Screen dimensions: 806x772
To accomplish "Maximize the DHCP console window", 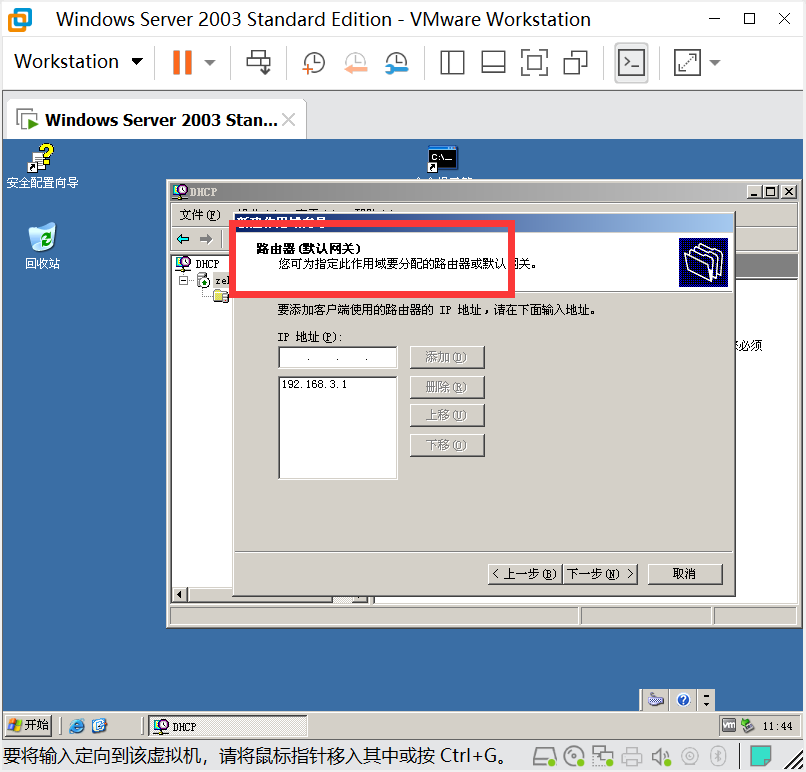I will click(x=771, y=192).
